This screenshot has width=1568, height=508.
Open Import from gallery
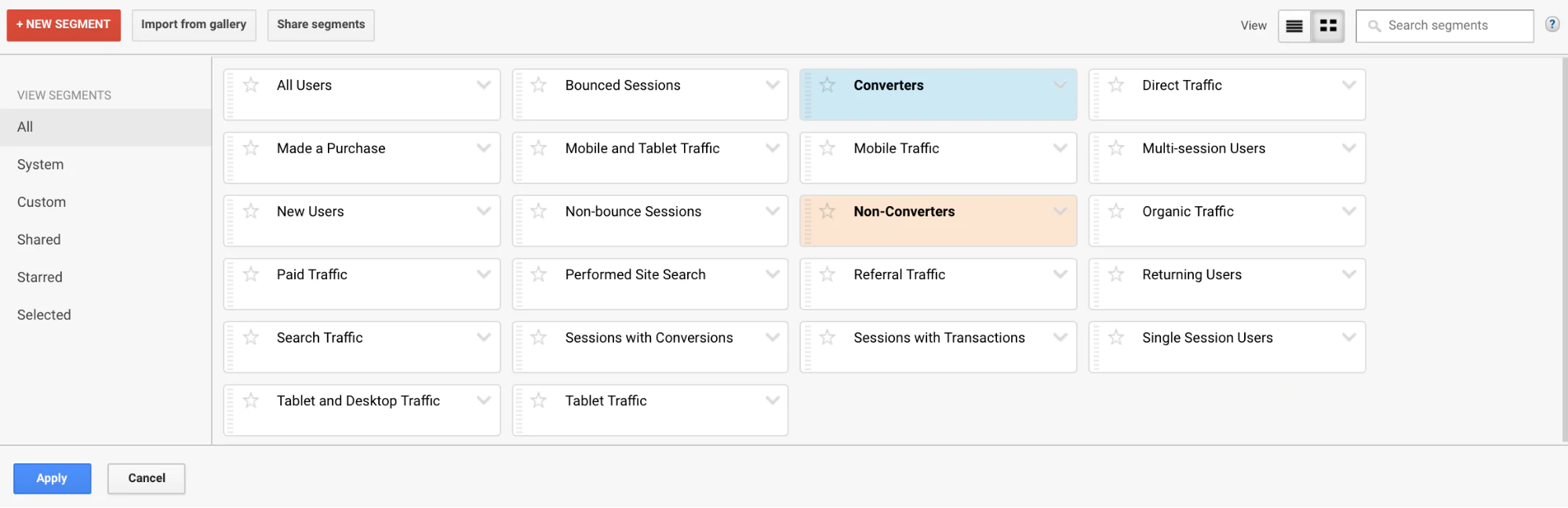click(194, 25)
